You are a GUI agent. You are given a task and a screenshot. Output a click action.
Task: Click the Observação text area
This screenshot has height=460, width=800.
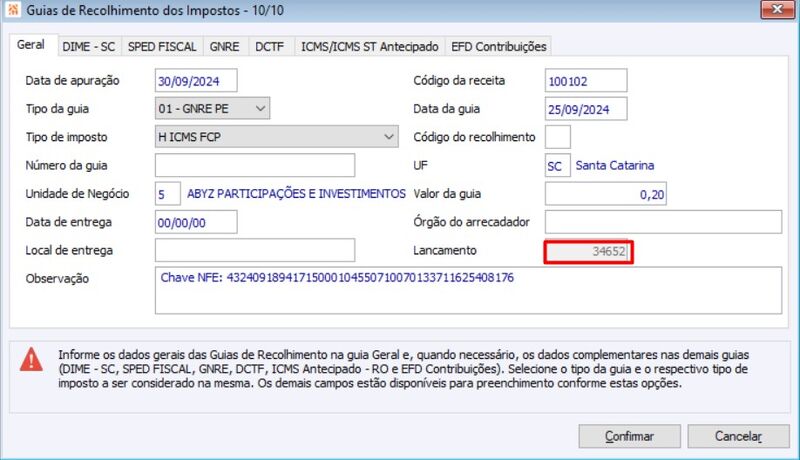[468, 290]
